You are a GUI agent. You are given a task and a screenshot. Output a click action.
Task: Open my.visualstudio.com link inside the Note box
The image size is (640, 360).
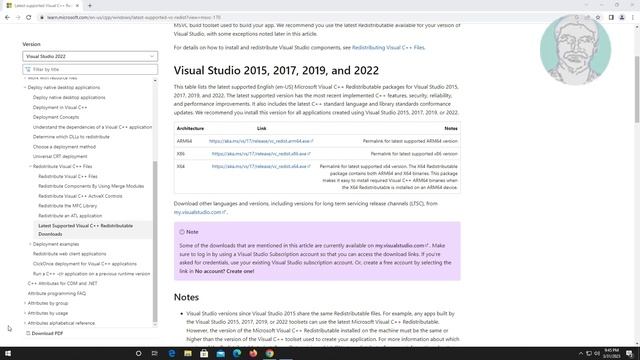(402, 246)
